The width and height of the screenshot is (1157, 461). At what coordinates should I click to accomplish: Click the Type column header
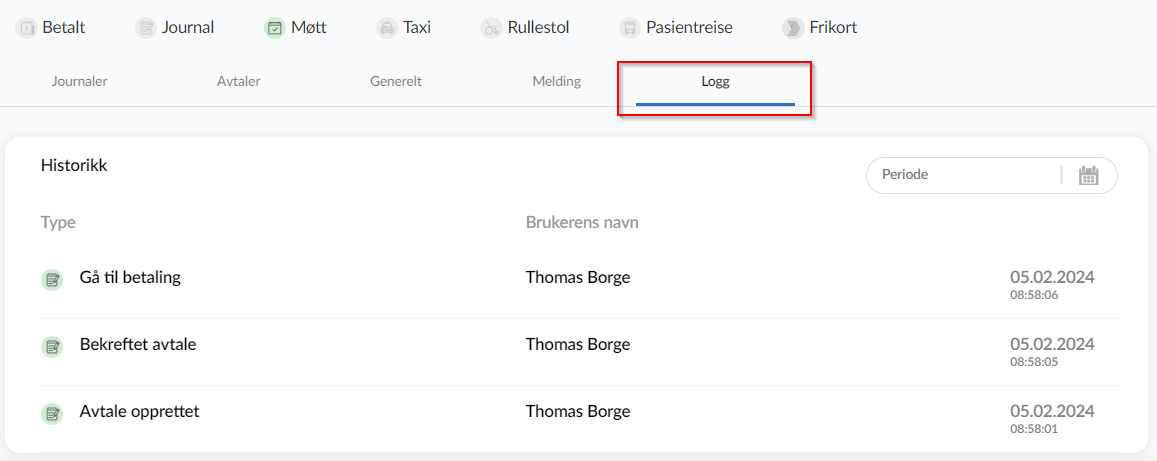(x=58, y=222)
